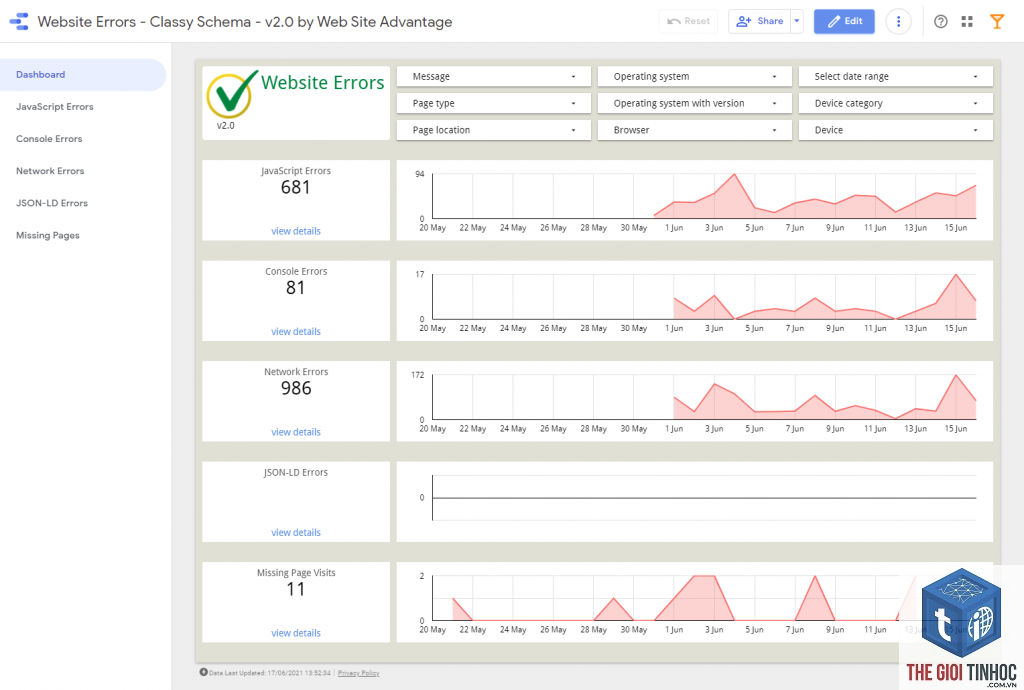View details for JavaScript Errors
Screen dimensions: 1024x690
296,231
